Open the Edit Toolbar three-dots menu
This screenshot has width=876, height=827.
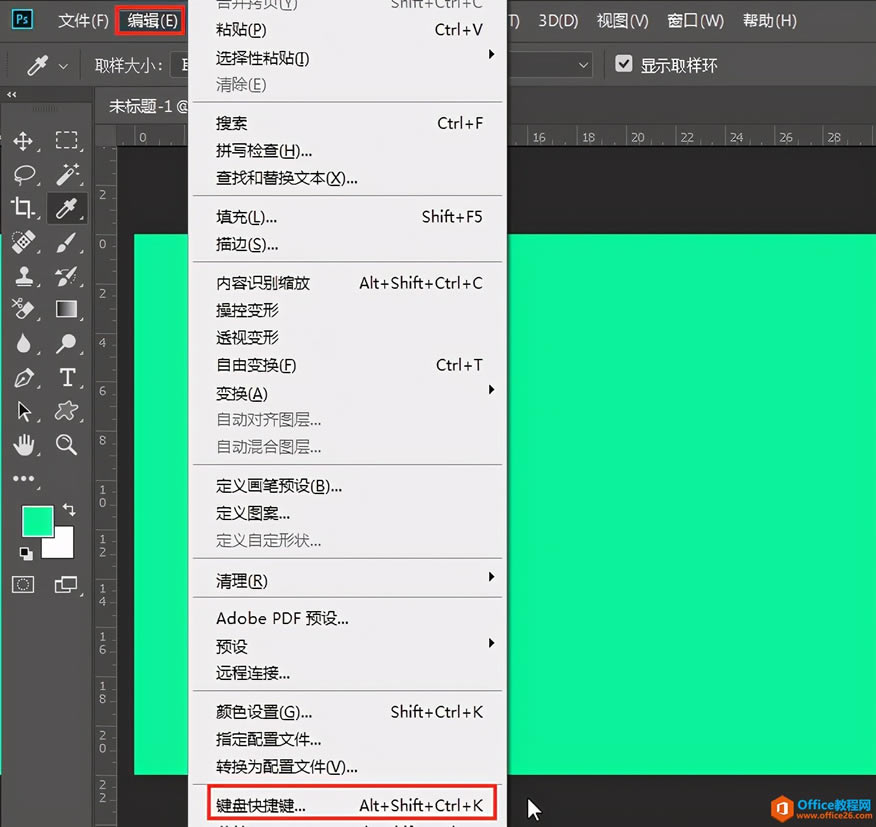23,479
